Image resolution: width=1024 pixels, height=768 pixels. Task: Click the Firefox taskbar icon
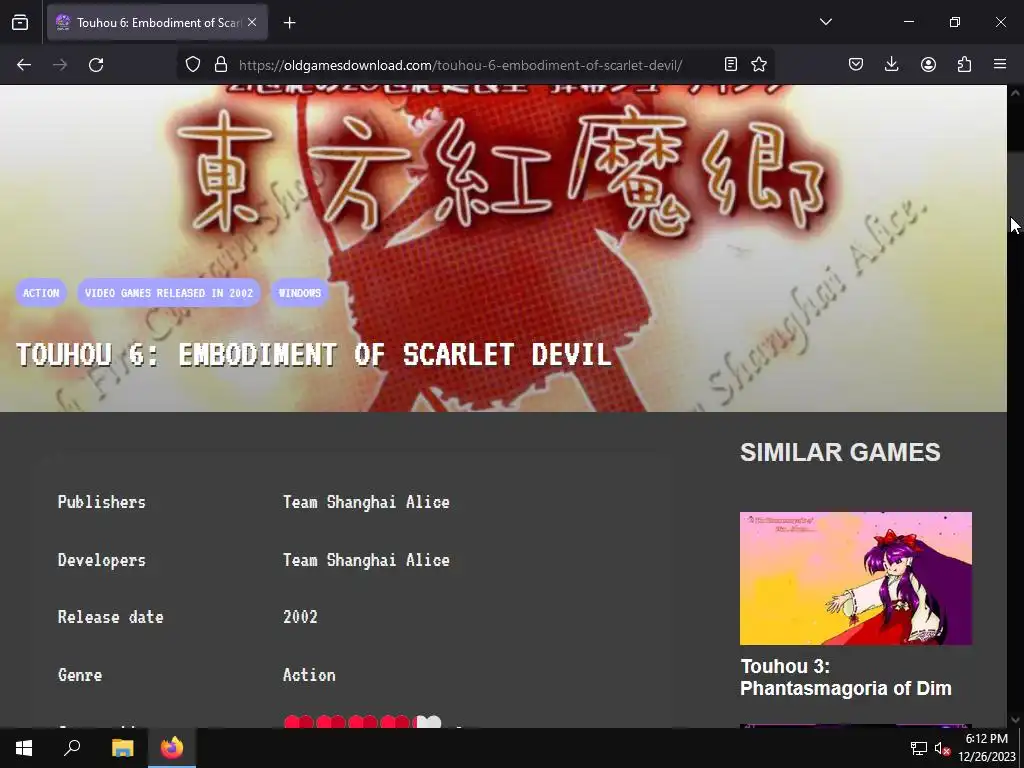(172, 748)
